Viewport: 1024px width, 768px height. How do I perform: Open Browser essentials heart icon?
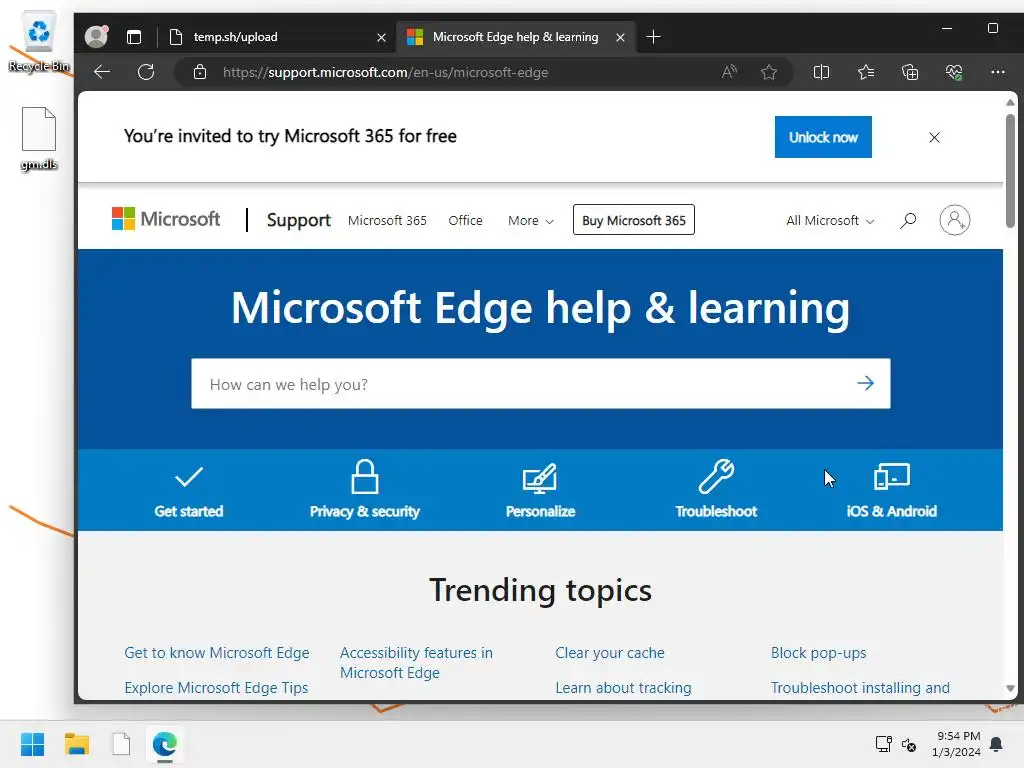point(954,72)
